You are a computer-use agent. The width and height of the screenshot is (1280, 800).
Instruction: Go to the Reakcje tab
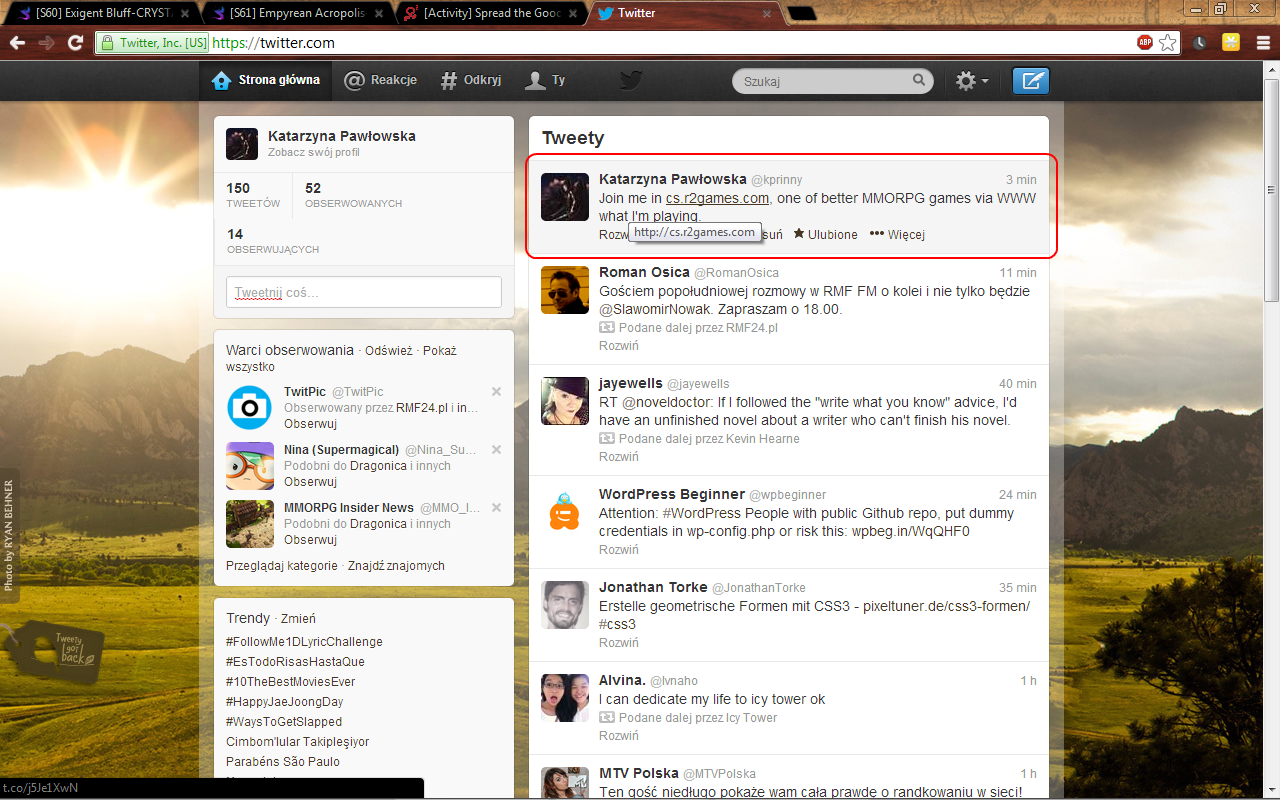click(380, 80)
